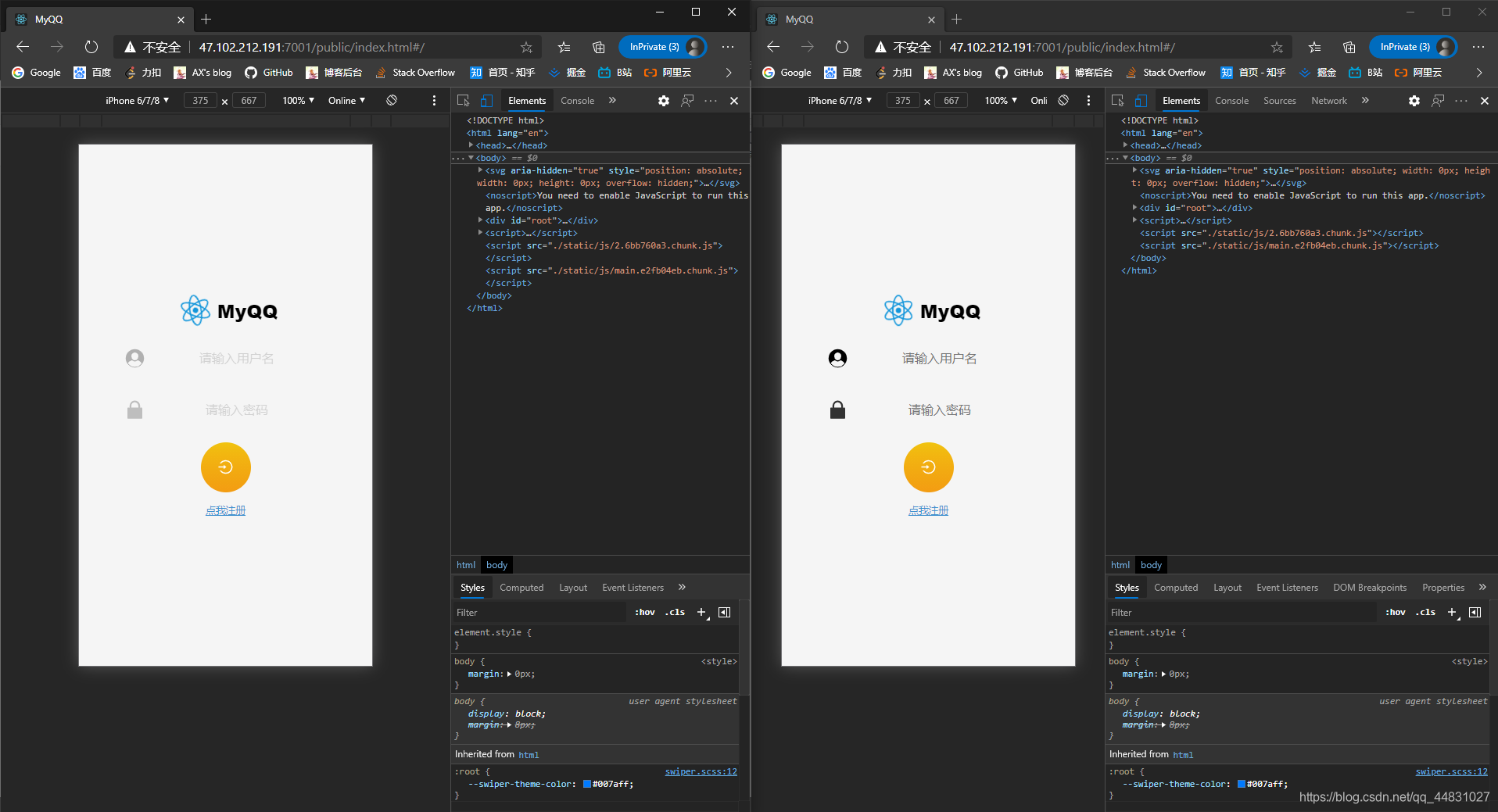The height and width of the screenshot is (812, 1498).
Task: Click the 375 width field in left device toolbar
Action: coord(201,100)
